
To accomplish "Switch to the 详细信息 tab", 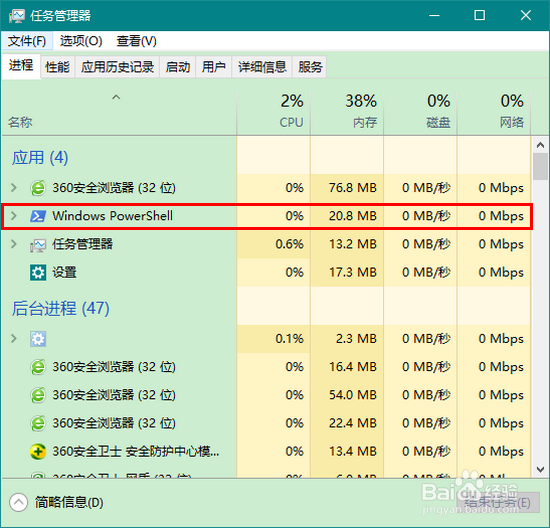I will (262, 67).
